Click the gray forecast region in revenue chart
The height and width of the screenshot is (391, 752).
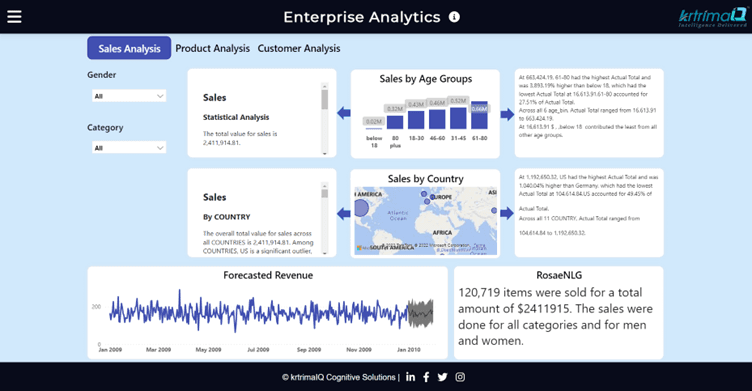click(x=421, y=313)
